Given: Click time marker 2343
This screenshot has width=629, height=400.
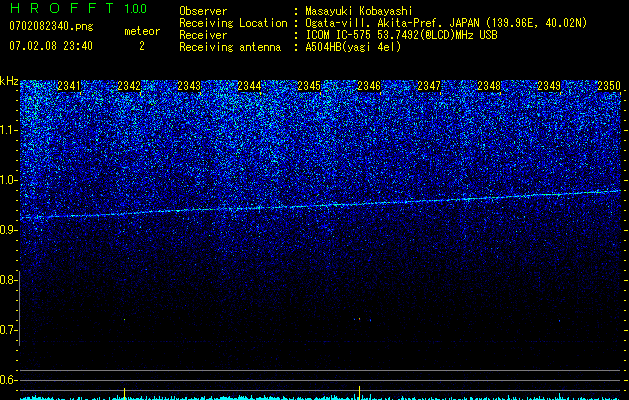Looking at the screenshot, I should click(x=189, y=86).
